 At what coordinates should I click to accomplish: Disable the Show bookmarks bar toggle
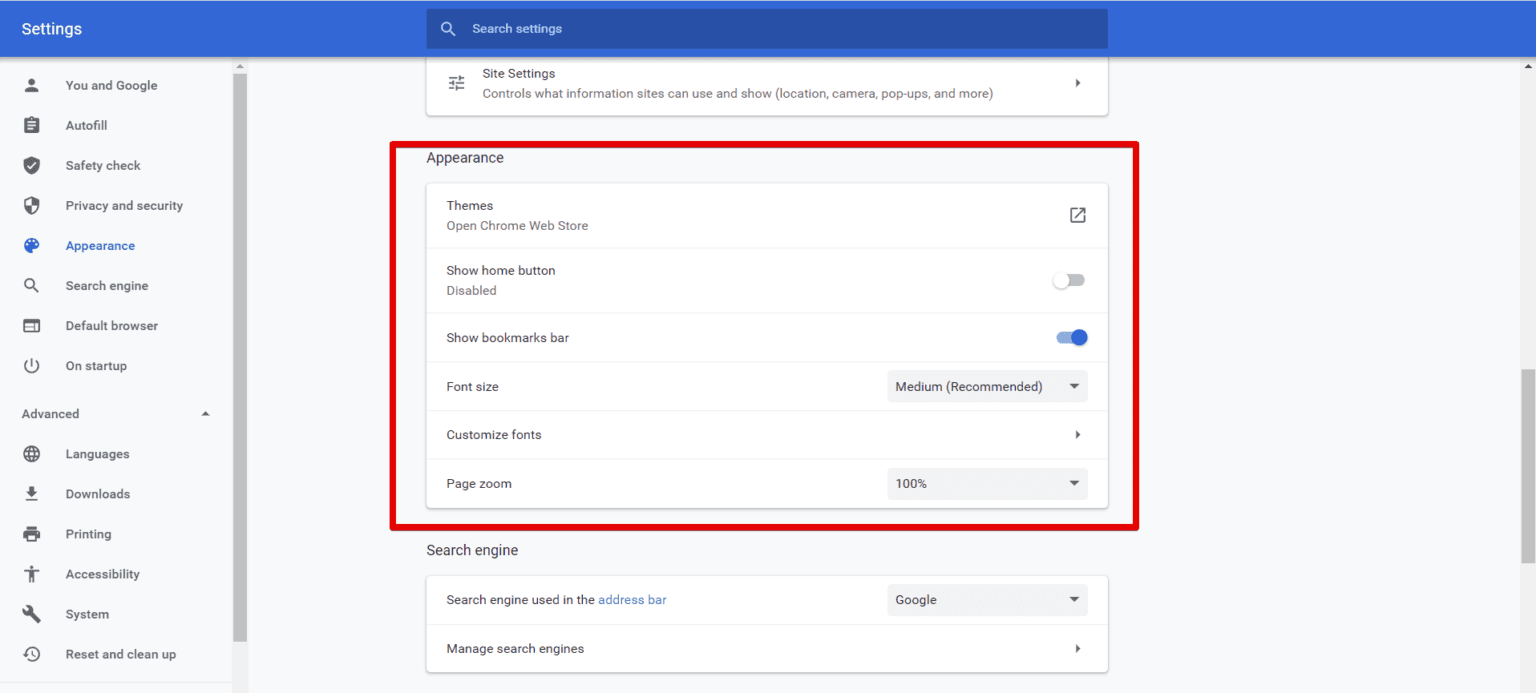pyautogui.click(x=1071, y=337)
